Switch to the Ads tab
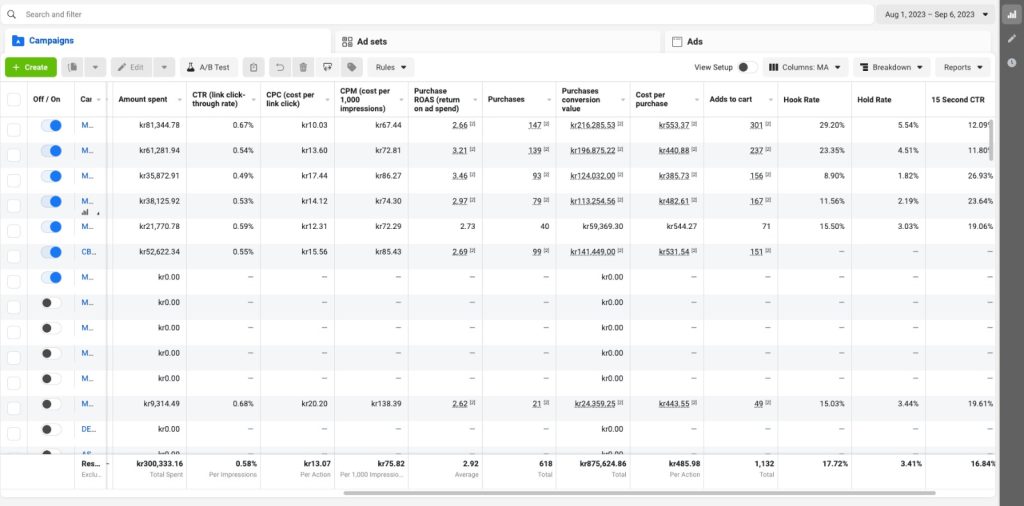Image resolution: width=1024 pixels, height=506 pixels. [x=693, y=41]
